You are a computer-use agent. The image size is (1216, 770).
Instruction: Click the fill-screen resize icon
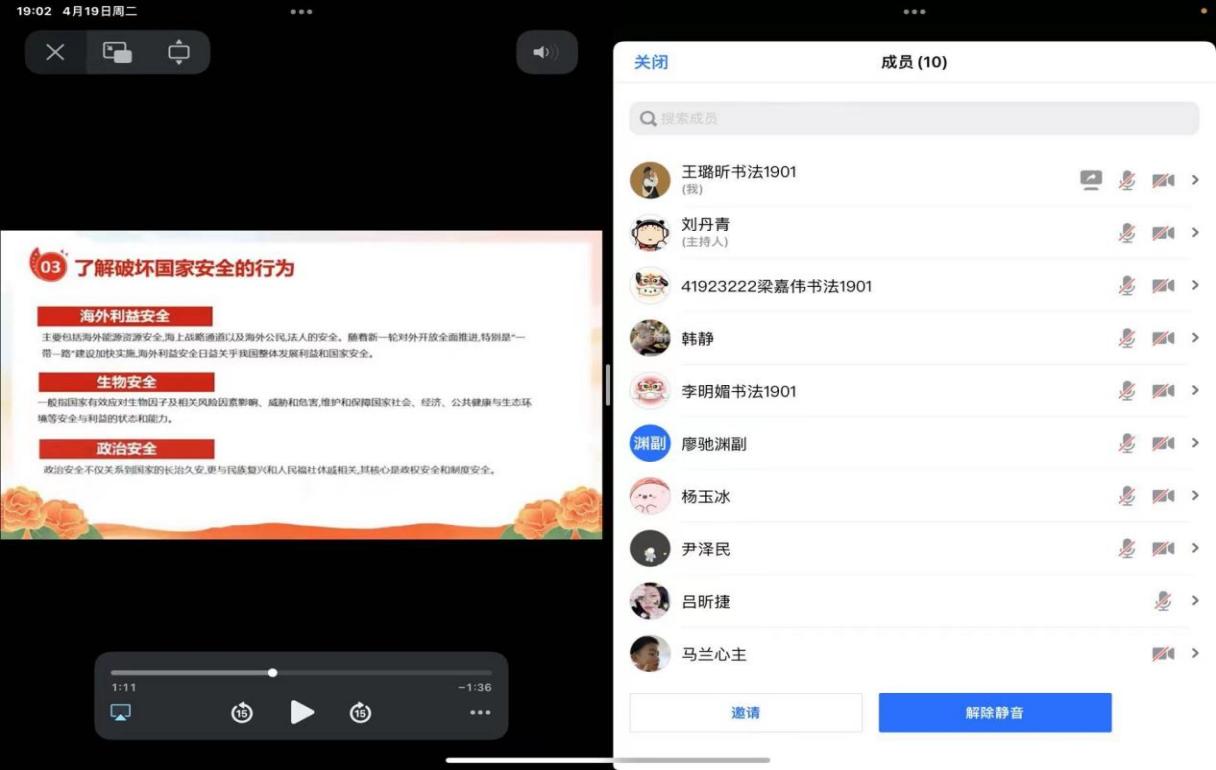[179, 53]
